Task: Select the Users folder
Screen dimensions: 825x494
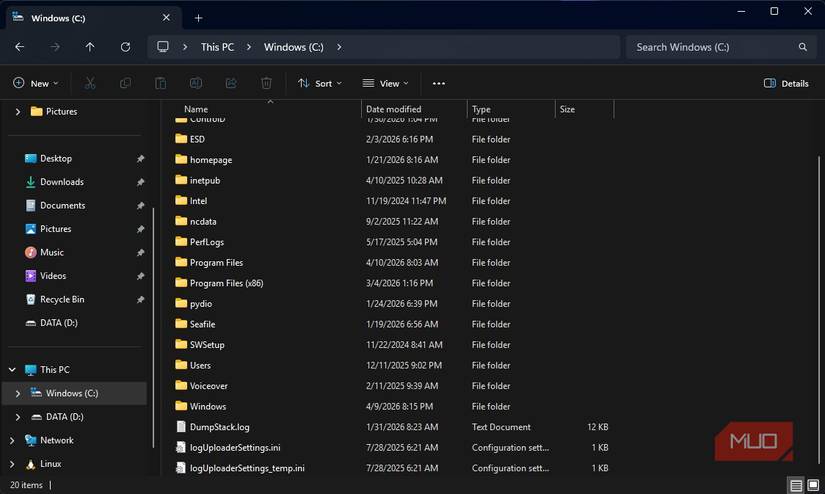Action: (200, 365)
